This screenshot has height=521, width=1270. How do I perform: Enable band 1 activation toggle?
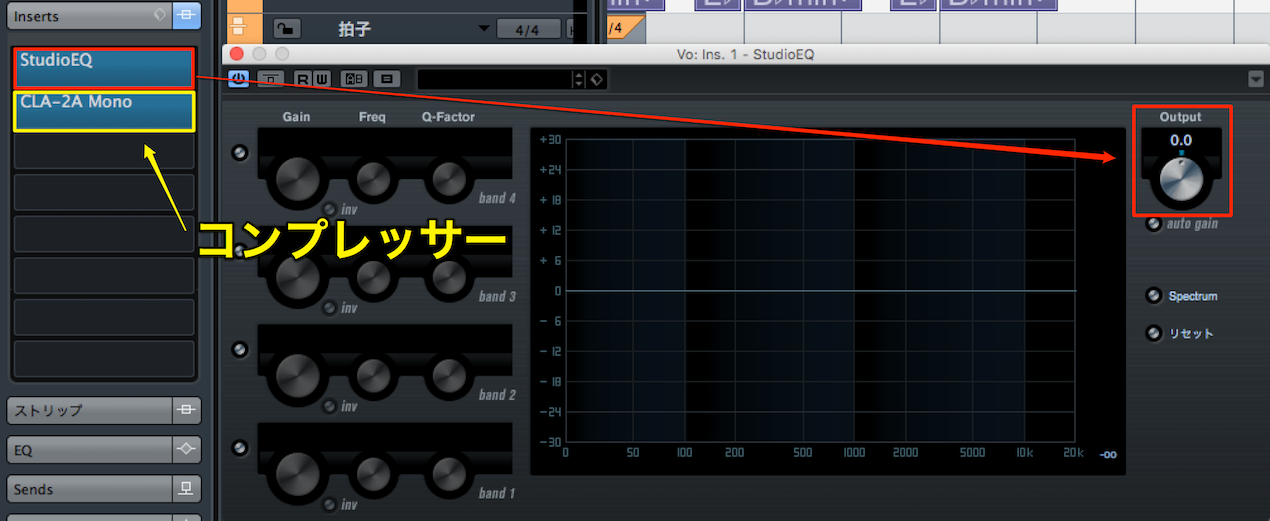click(x=239, y=447)
